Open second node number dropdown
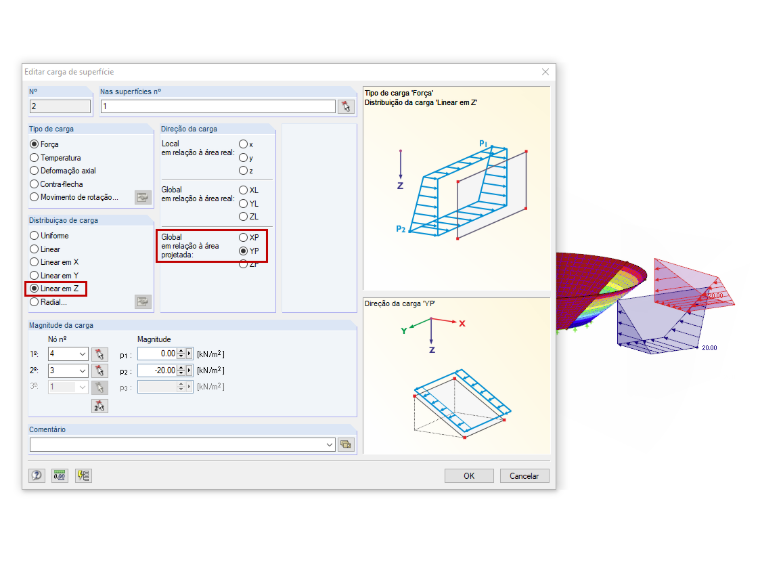The image size is (760, 570). pyautogui.click(x=82, y=371)
